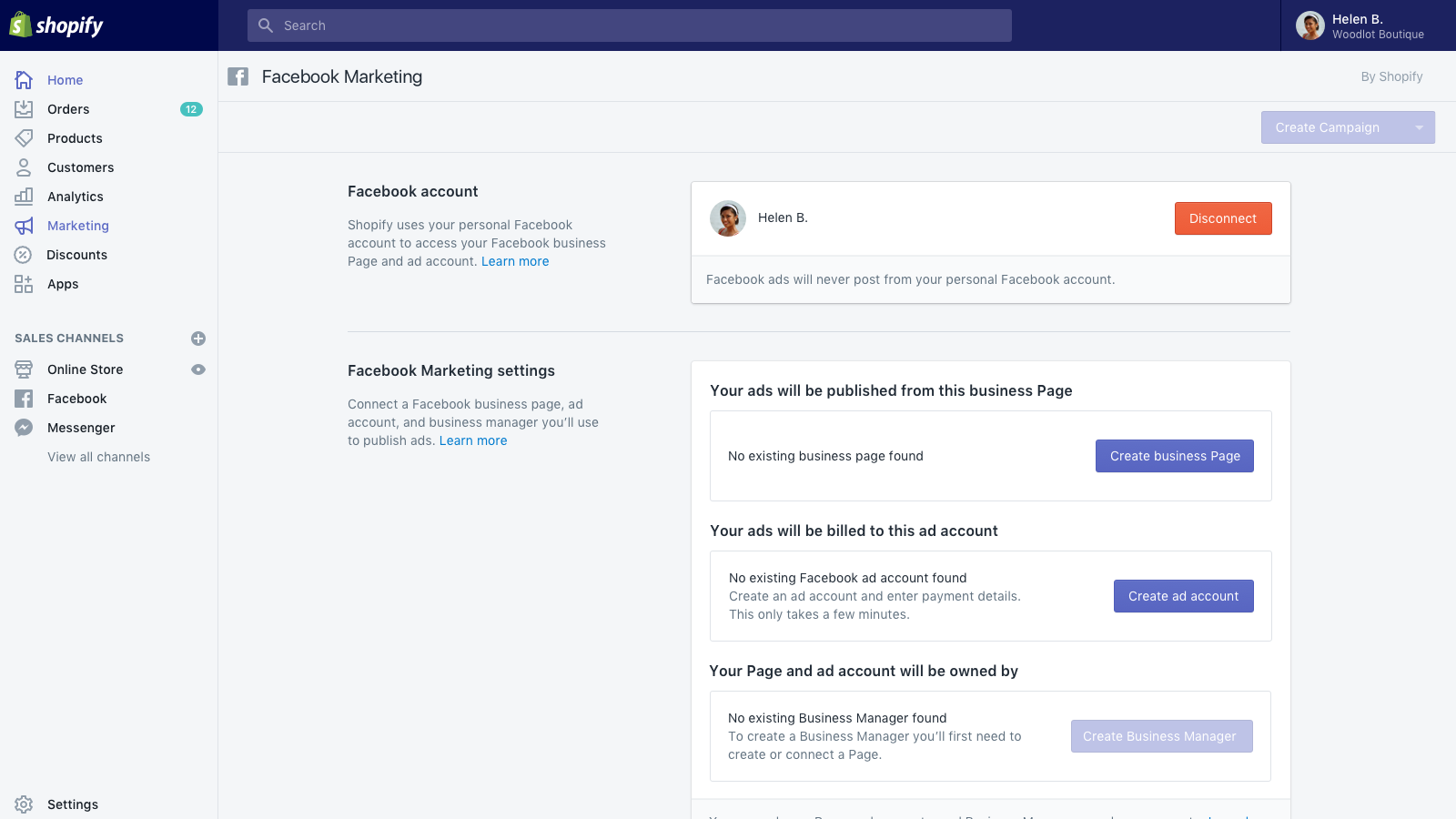Open Orders using the box icon
Viewport: 1456px width, 819px height.
(x=24, y=109)
